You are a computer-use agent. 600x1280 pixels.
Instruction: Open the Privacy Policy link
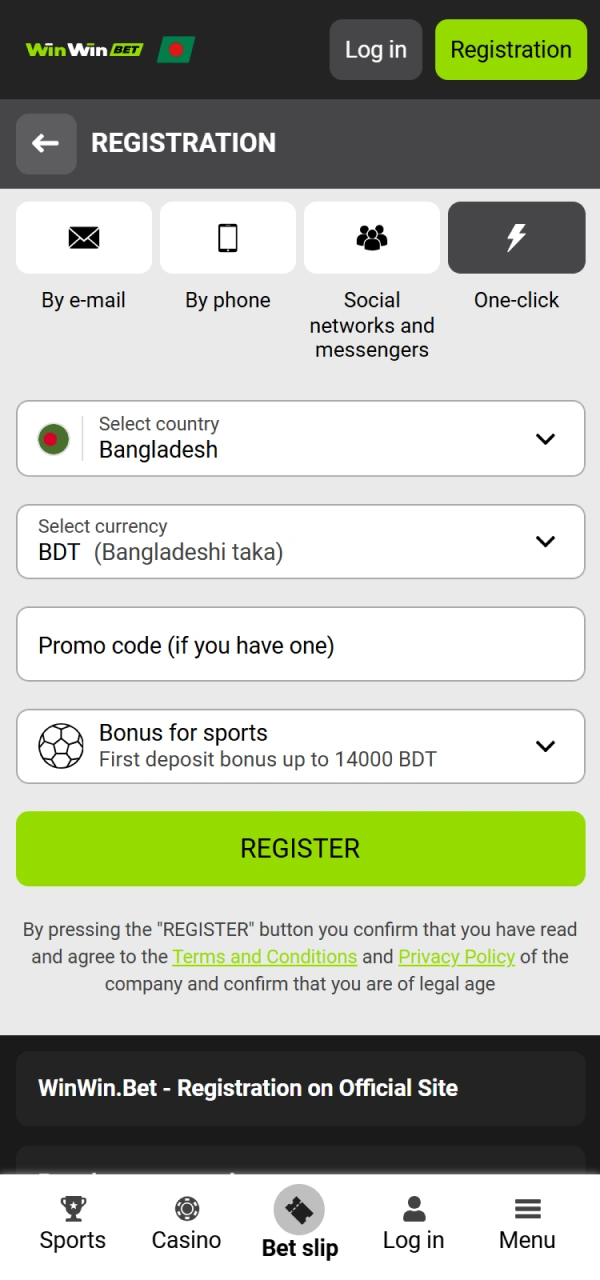(x=456, y=956)
